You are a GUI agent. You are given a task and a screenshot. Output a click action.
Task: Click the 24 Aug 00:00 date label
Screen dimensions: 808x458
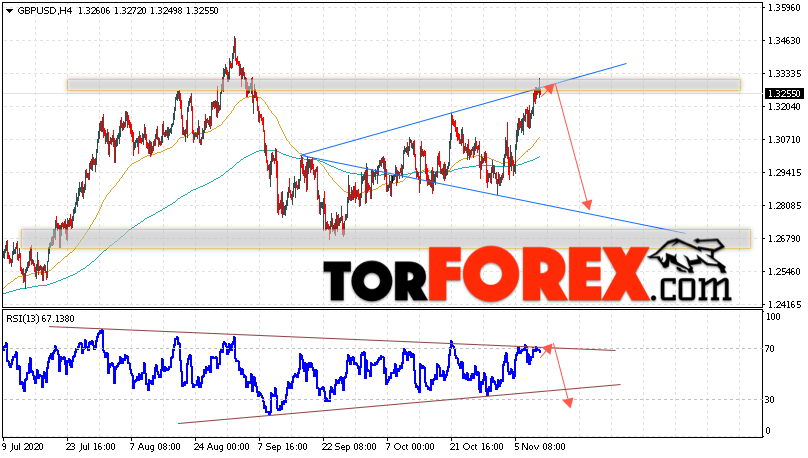(222, 446)
